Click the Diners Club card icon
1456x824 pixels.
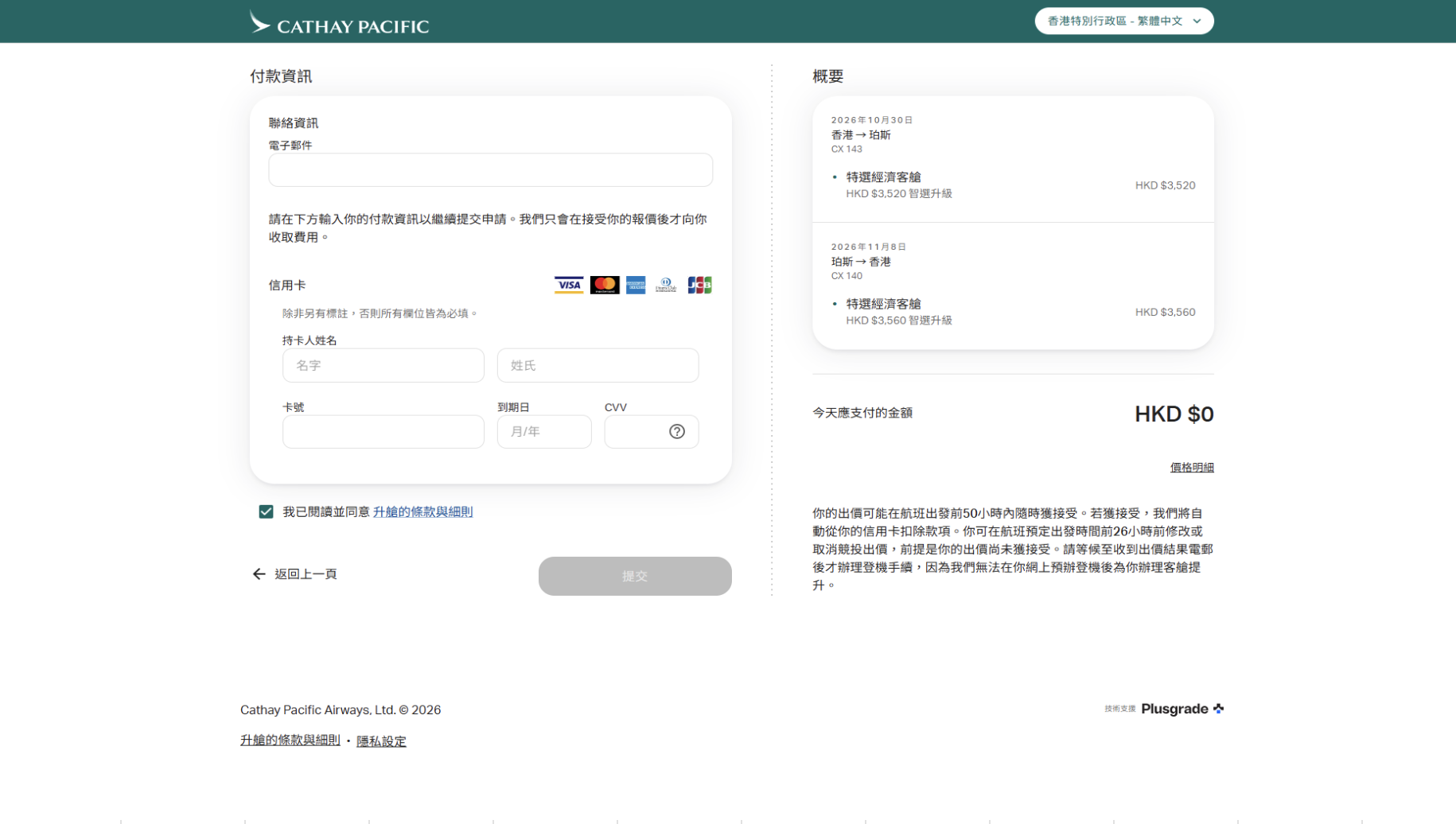(x=666, y=285)
